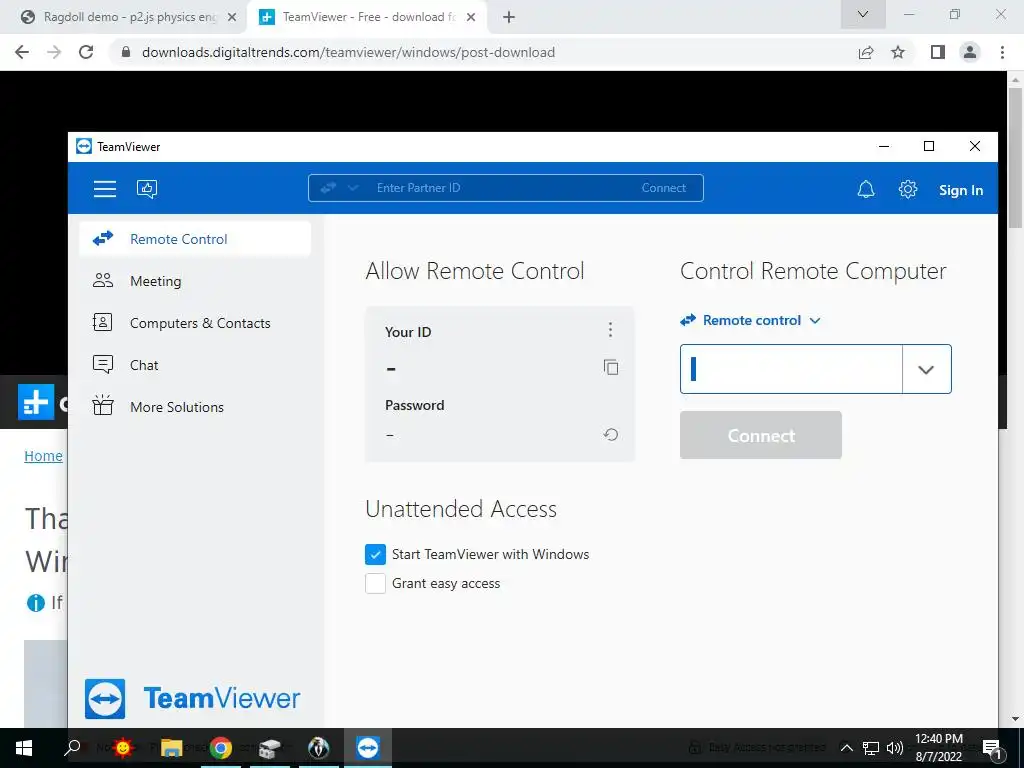Uncheck Start TeamViewer with Windows

point(376,554)
